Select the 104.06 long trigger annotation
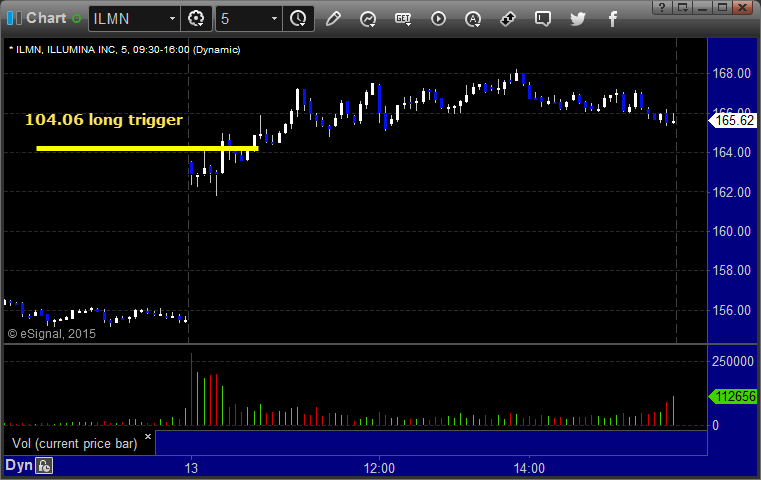761x480 pixels. point(104,120)
